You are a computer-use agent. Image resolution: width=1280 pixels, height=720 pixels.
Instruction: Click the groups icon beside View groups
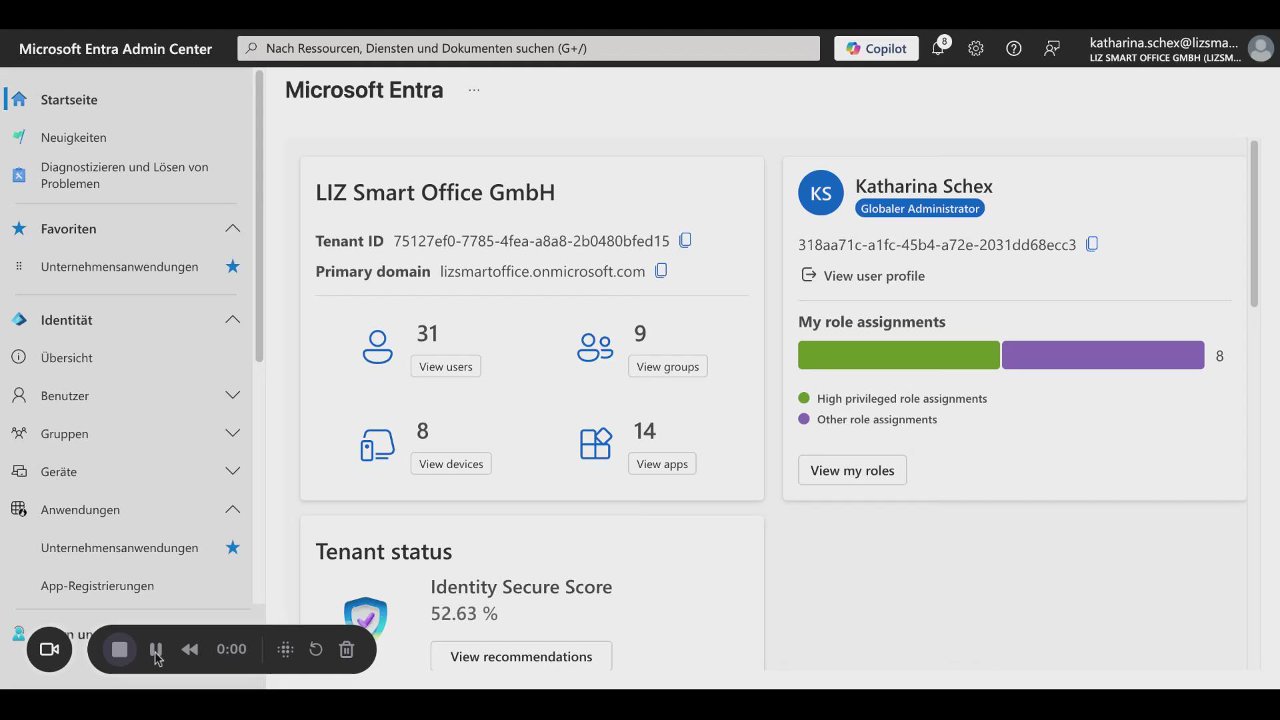[x=595, y=346]
